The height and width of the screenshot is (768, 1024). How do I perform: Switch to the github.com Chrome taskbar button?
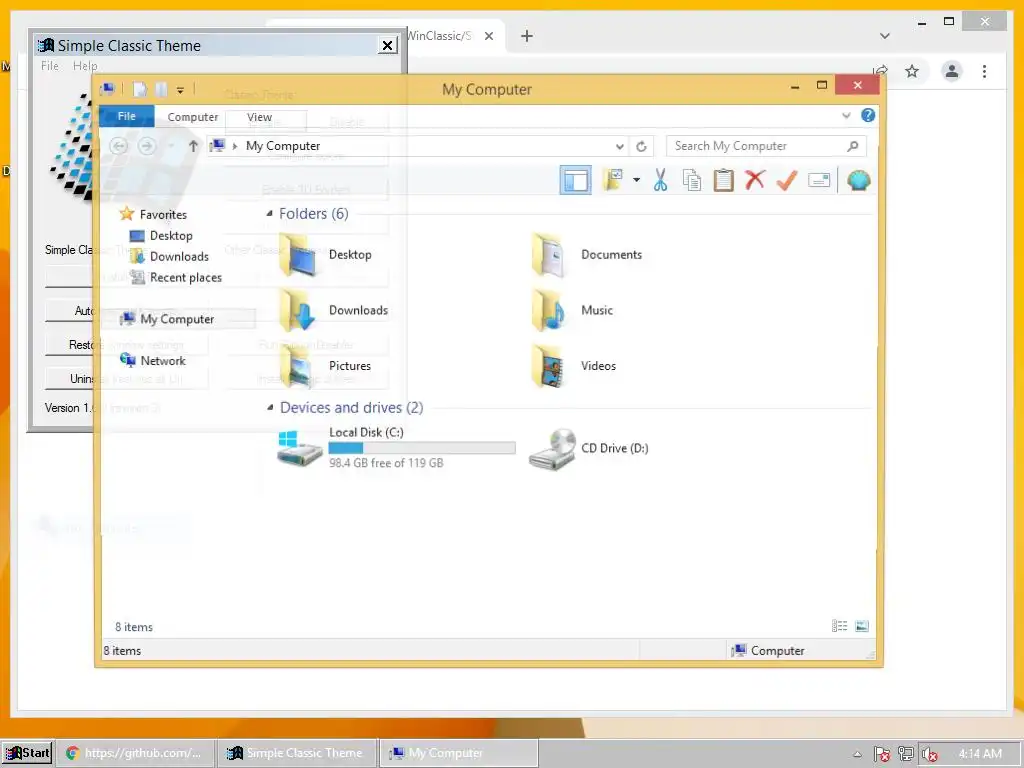coord(135,753)
